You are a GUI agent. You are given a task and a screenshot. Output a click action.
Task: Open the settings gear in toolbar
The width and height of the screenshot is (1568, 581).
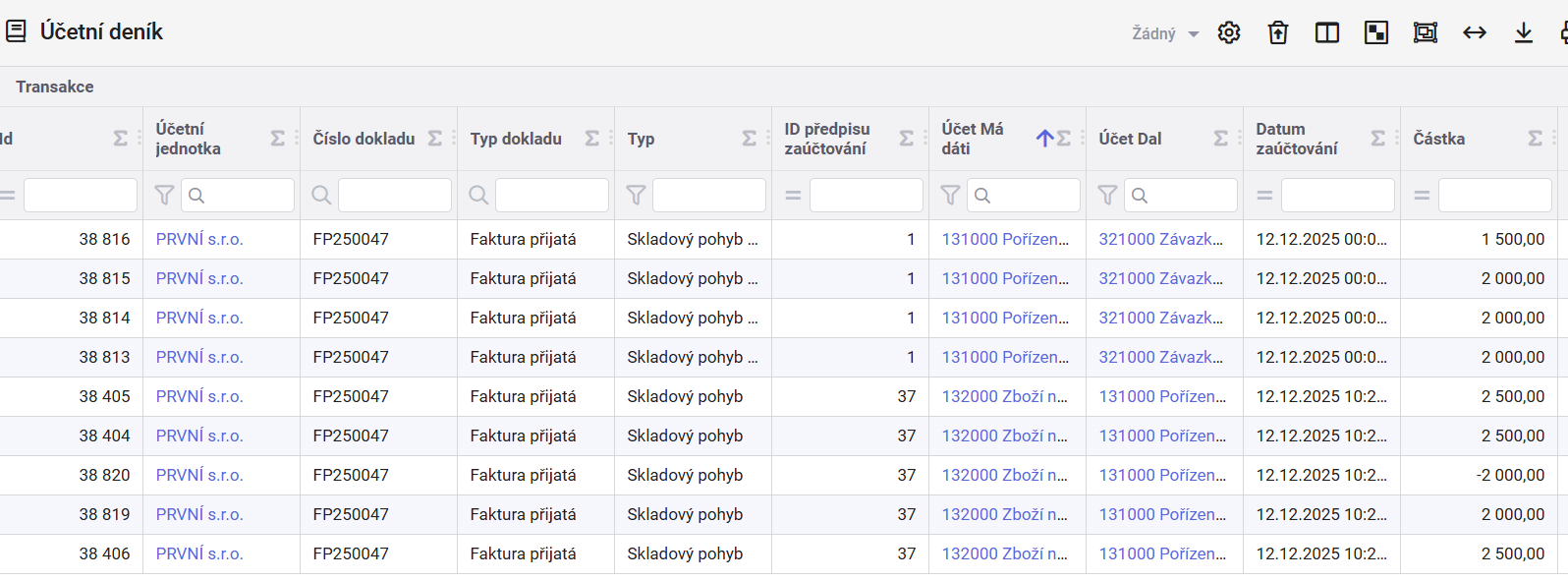click(x=1228, y=33)
